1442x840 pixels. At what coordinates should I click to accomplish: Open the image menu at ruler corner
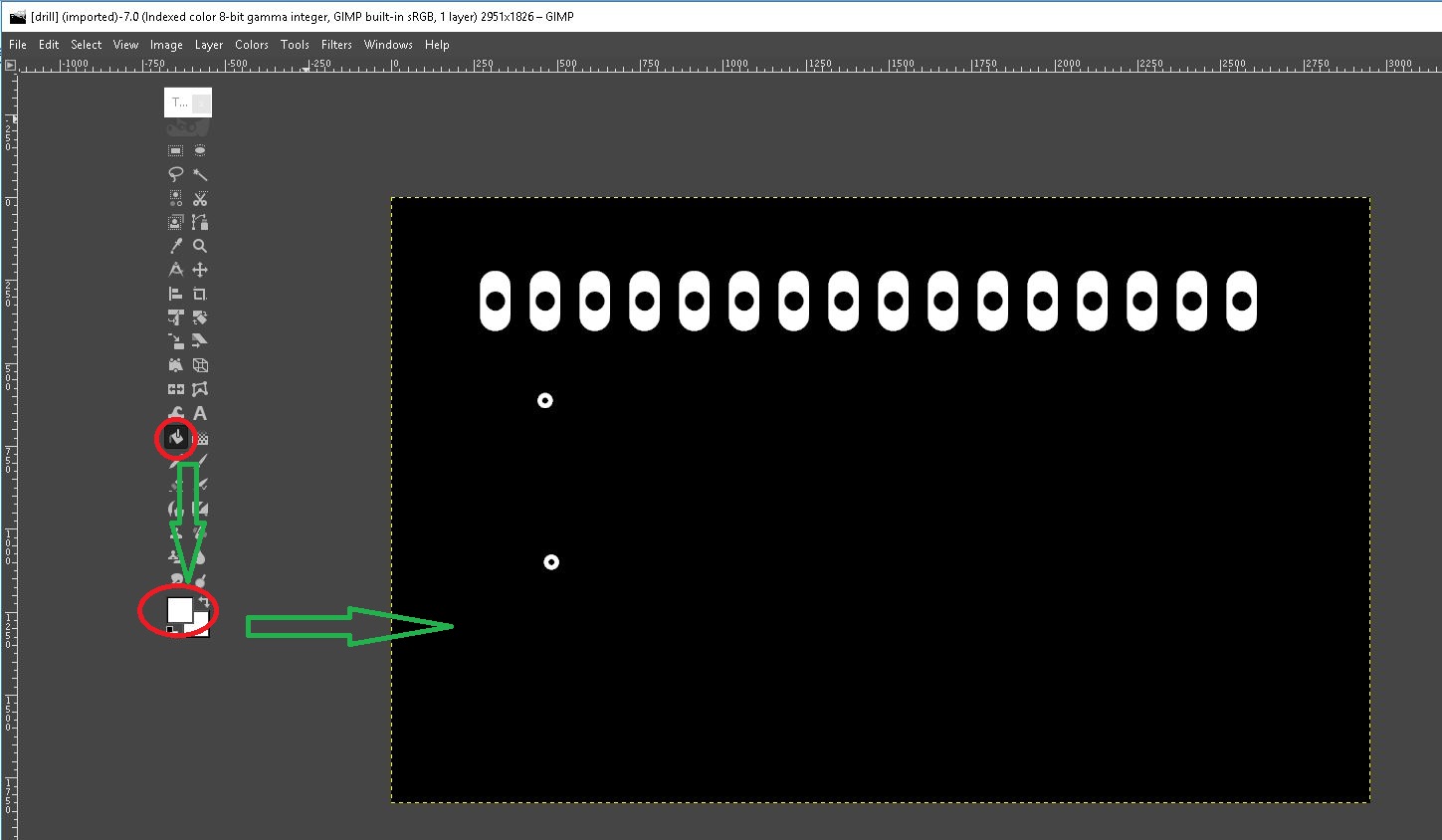click(10, 66)
